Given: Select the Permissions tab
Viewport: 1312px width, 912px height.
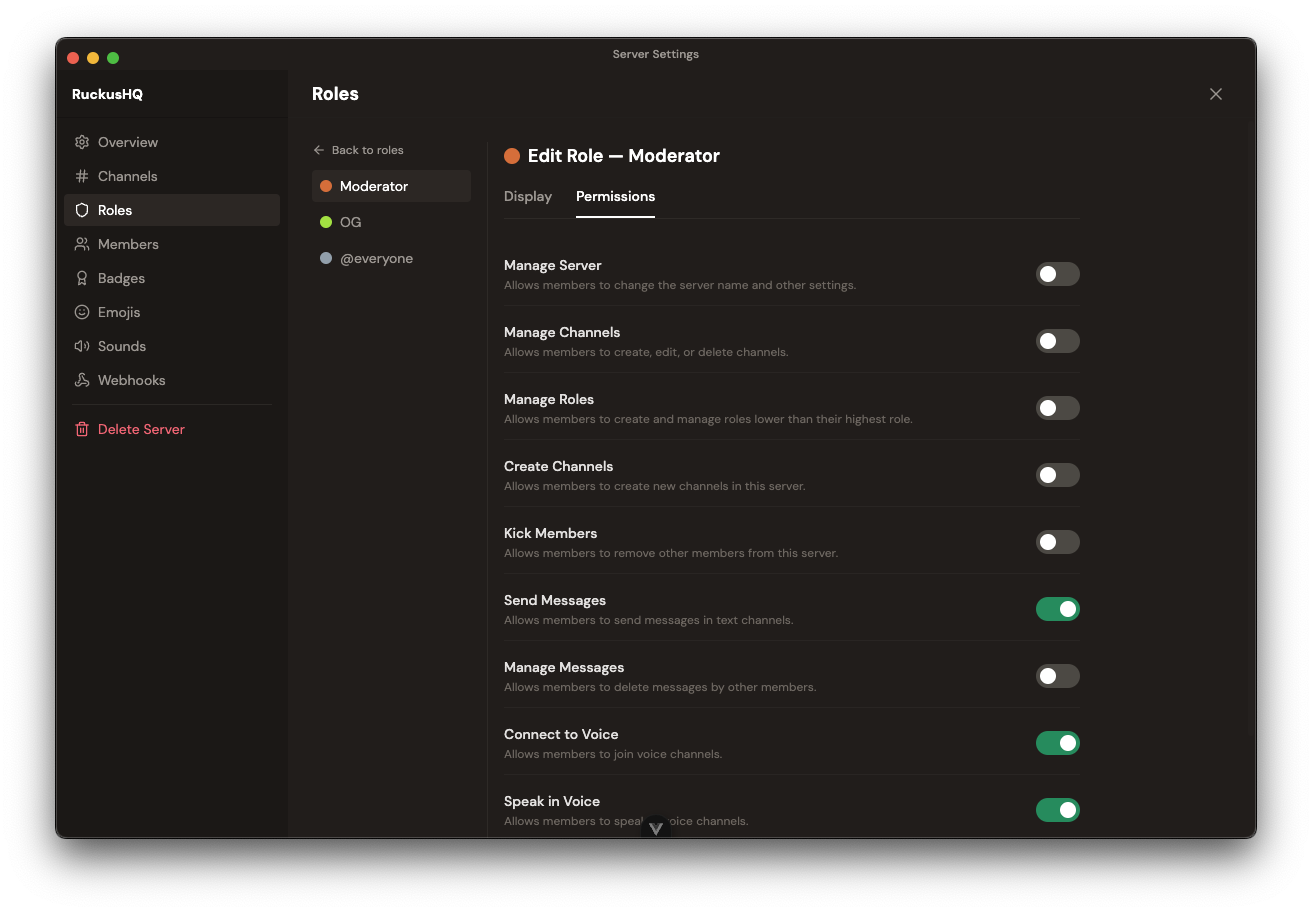Looking at the screenshot, I should tap(615, 196).
